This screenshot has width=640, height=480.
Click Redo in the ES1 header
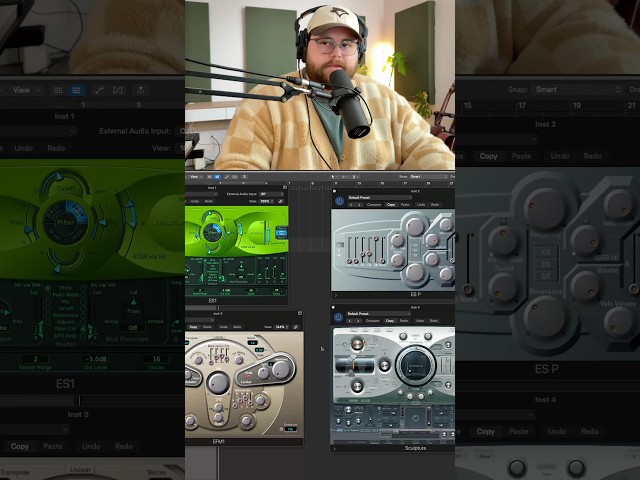click(x=209, y=201)
